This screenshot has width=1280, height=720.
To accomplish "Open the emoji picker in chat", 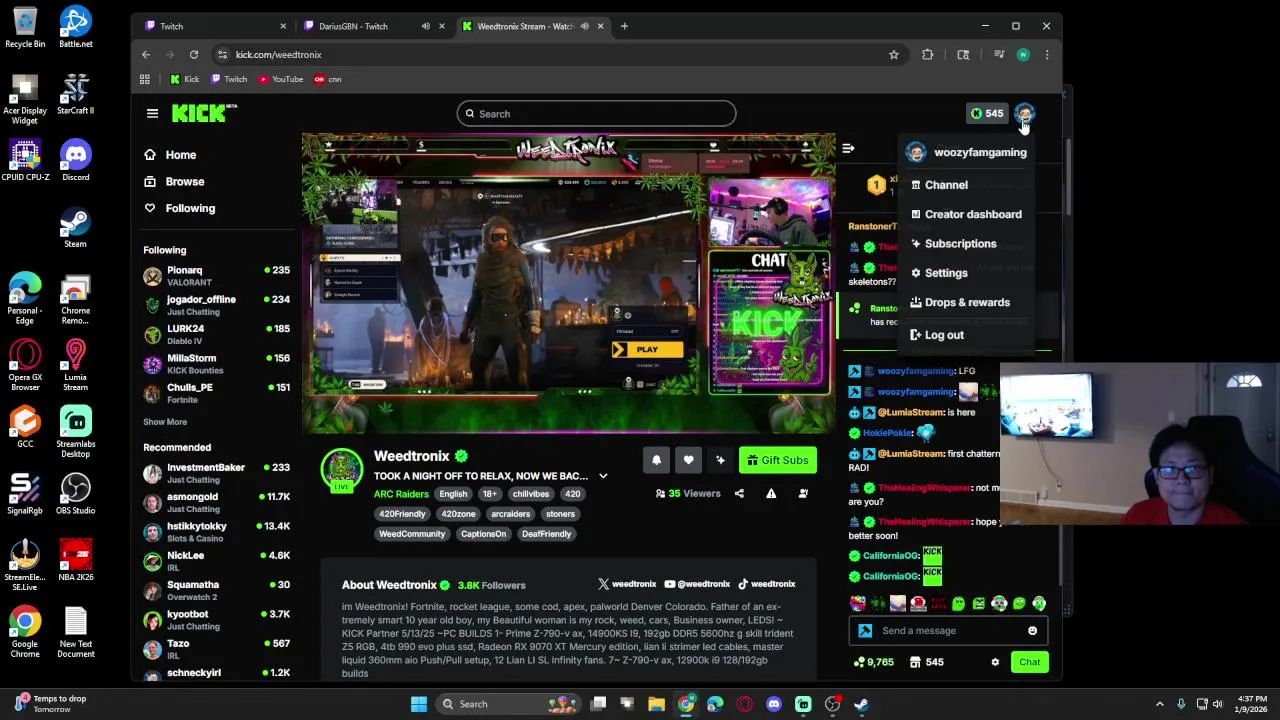I will [x=1032, y=631].
